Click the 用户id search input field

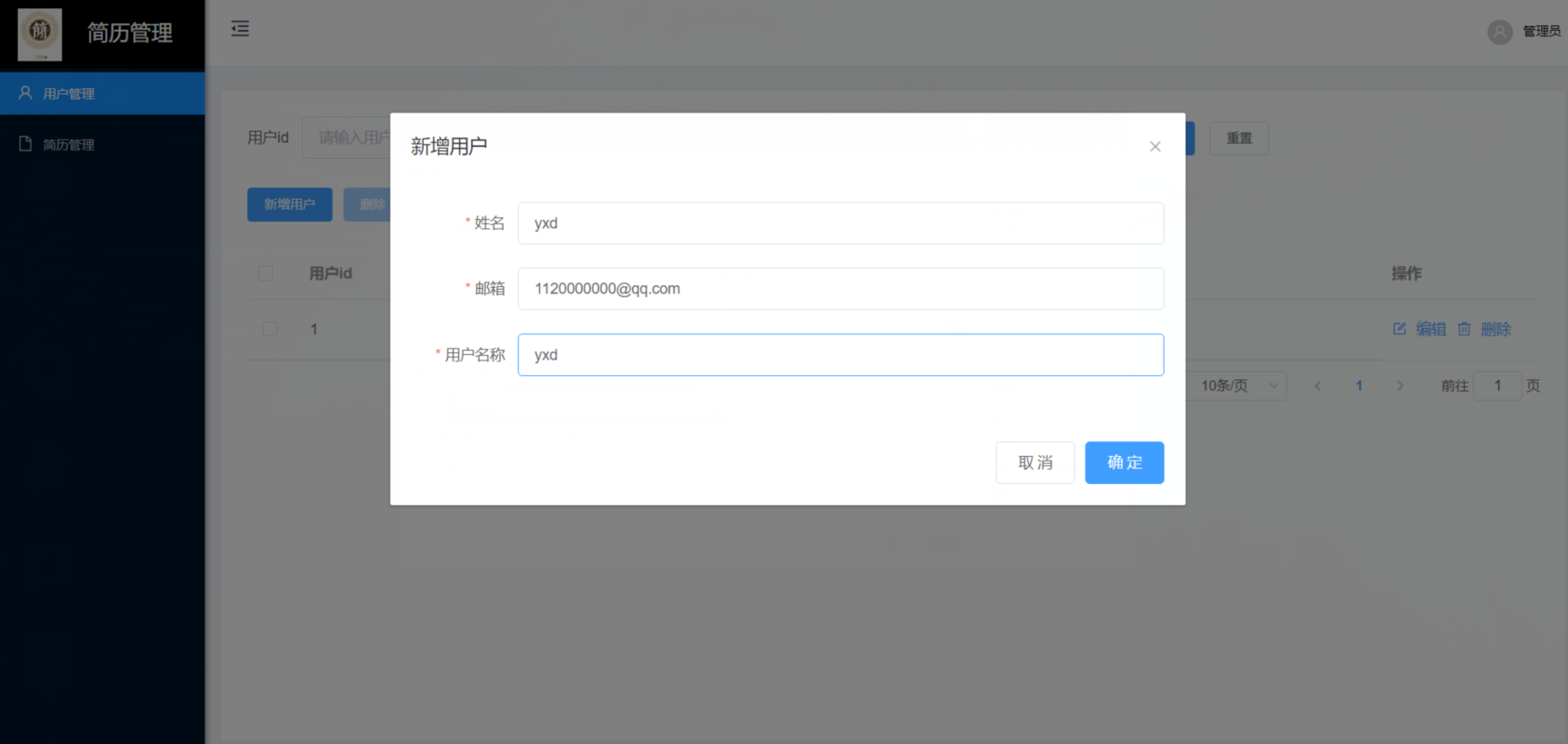tap(347, 138)
